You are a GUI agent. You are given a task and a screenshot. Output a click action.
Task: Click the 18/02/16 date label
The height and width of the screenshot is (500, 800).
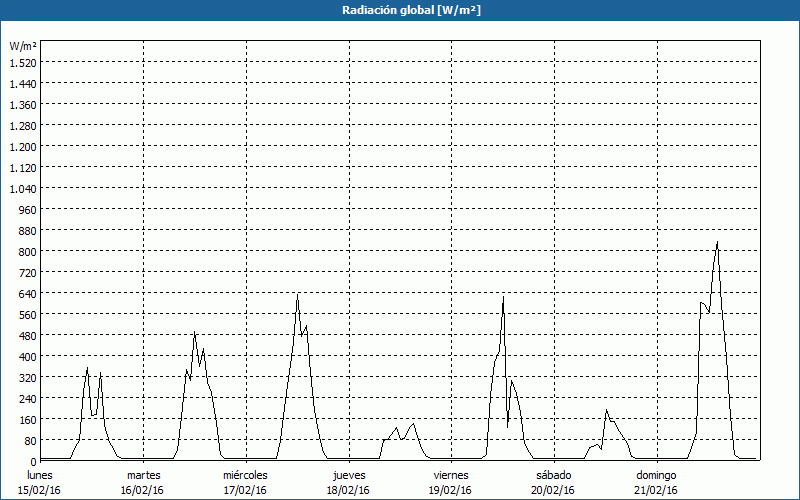click(349, 490)
